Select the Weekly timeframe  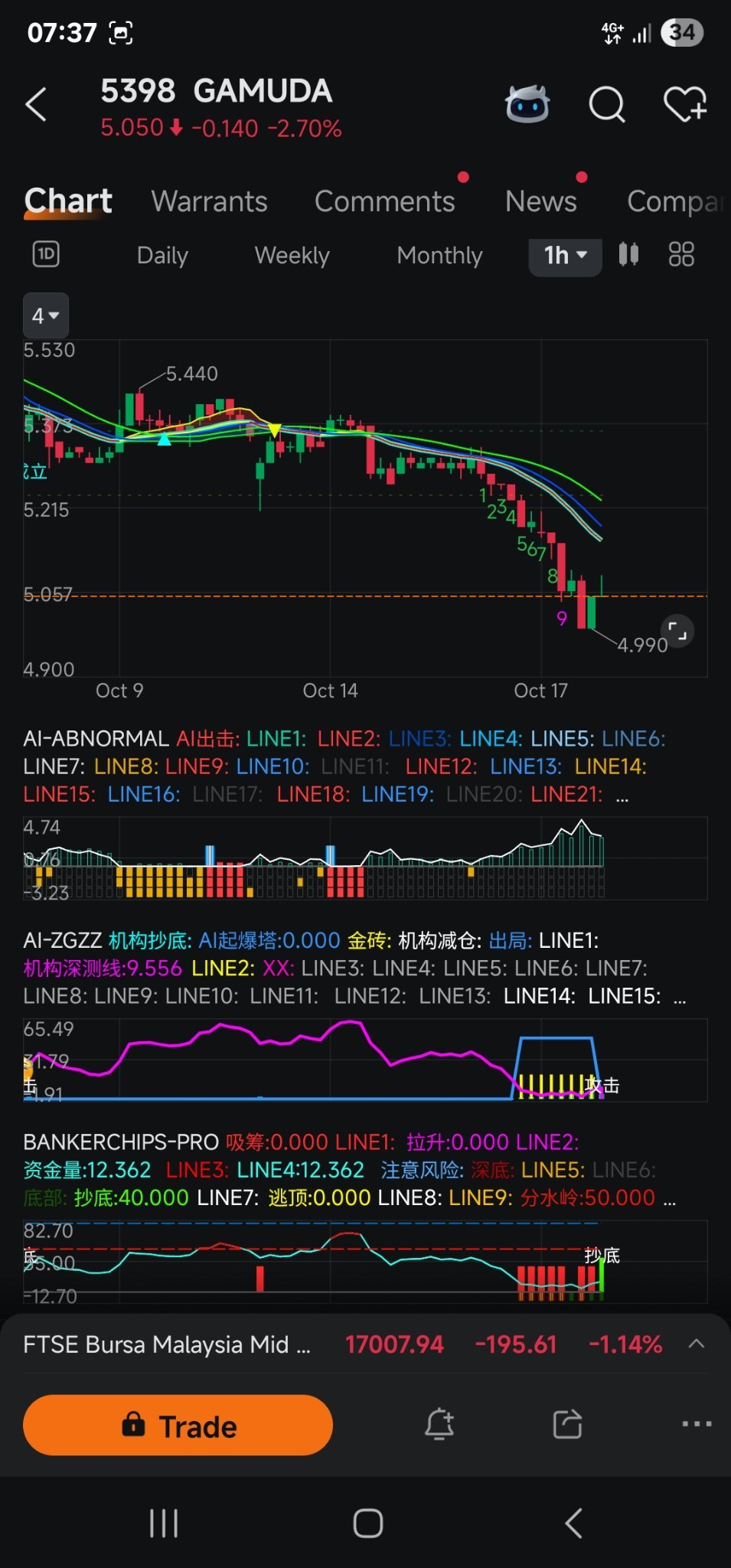pos(292,255)
